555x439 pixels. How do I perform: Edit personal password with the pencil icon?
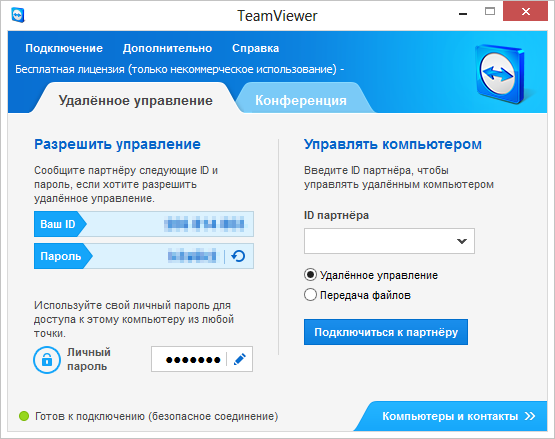[x=240, y=359]
